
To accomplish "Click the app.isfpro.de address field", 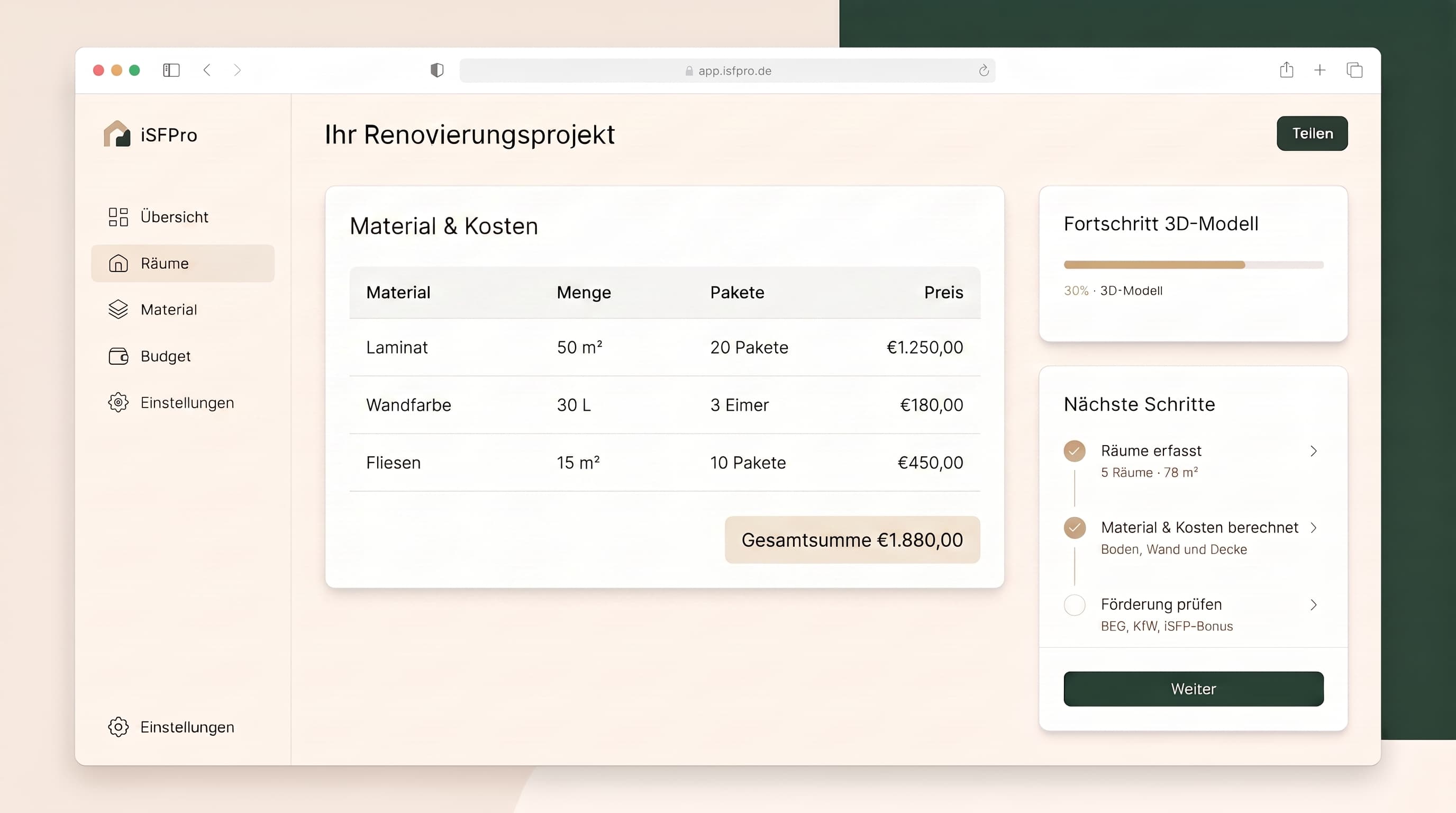I will (727, 71).
